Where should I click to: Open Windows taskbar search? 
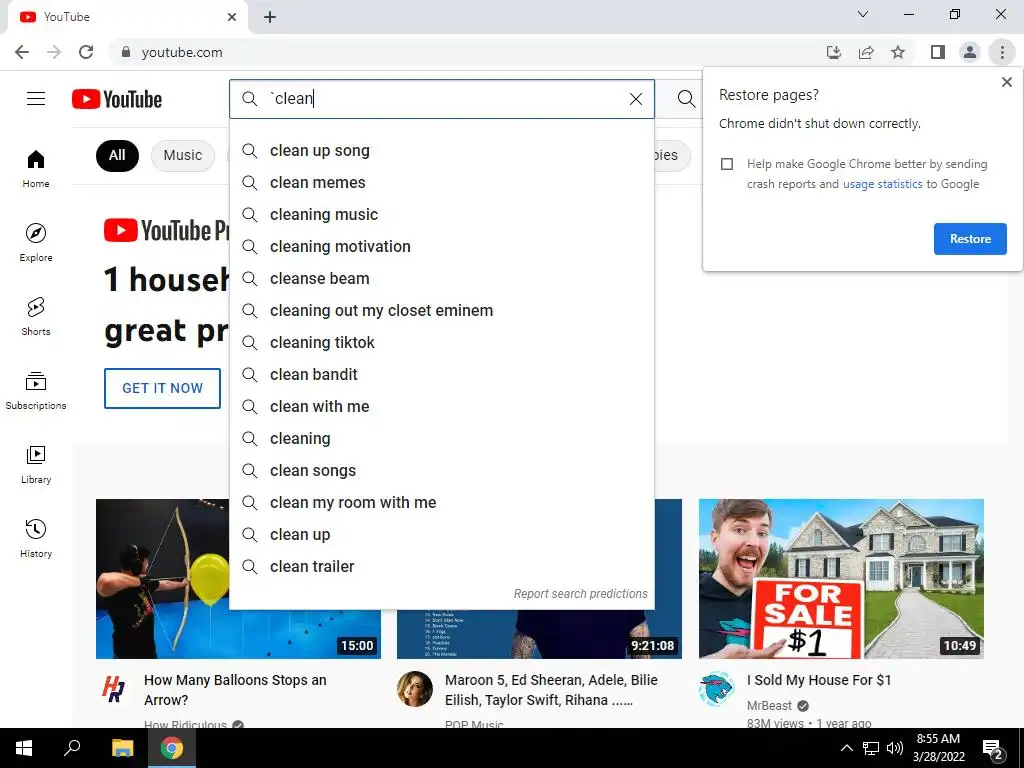72,748
